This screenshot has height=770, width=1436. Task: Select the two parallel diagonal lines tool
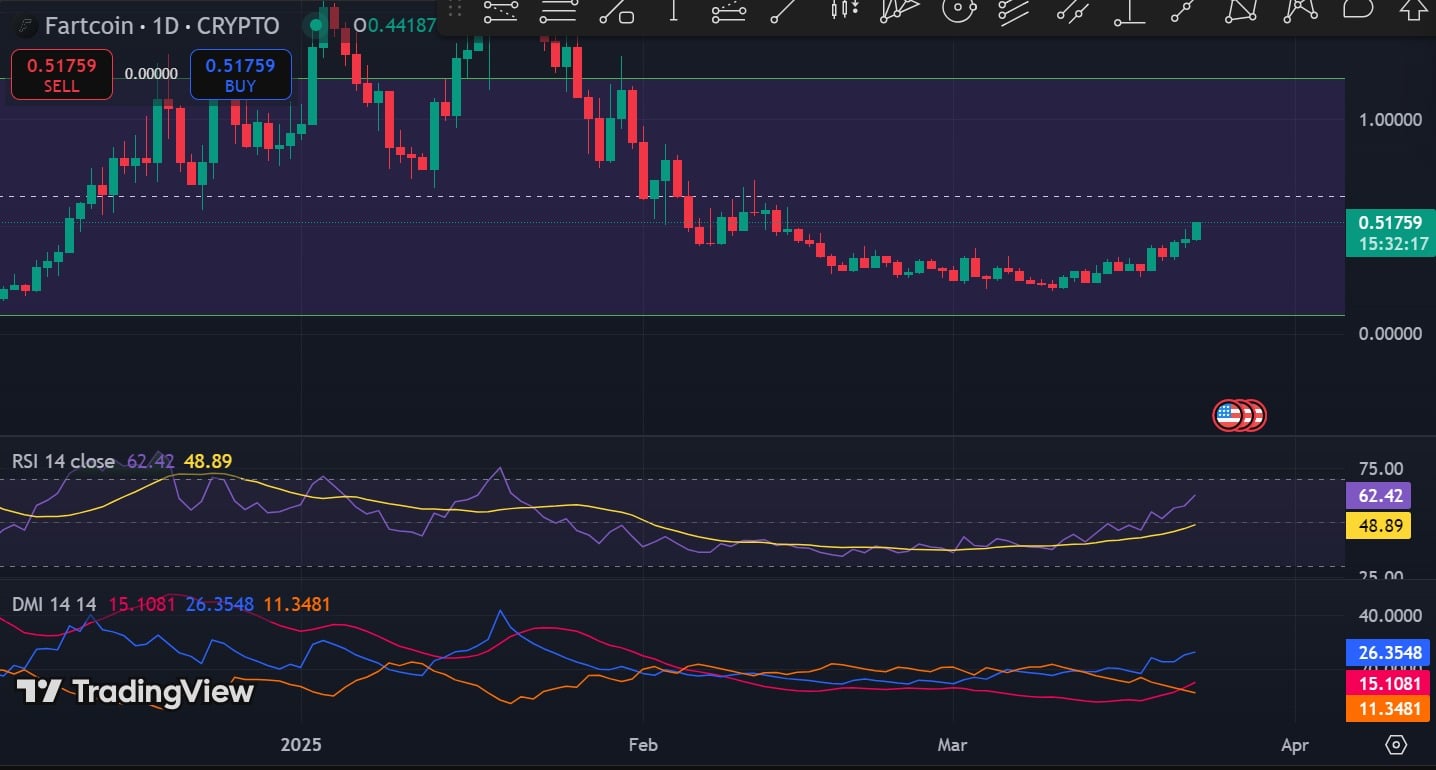[1072, 10]
